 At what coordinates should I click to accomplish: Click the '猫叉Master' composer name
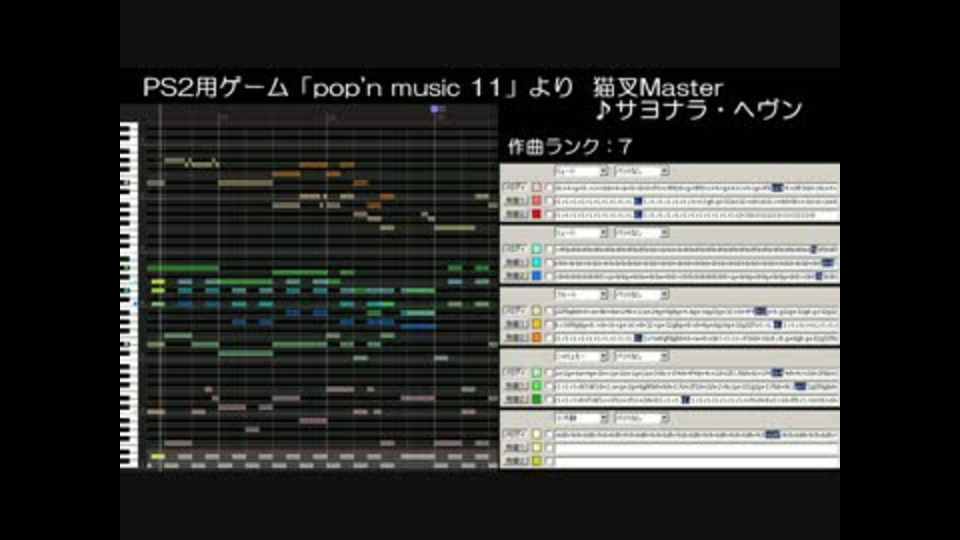(658, 88)
